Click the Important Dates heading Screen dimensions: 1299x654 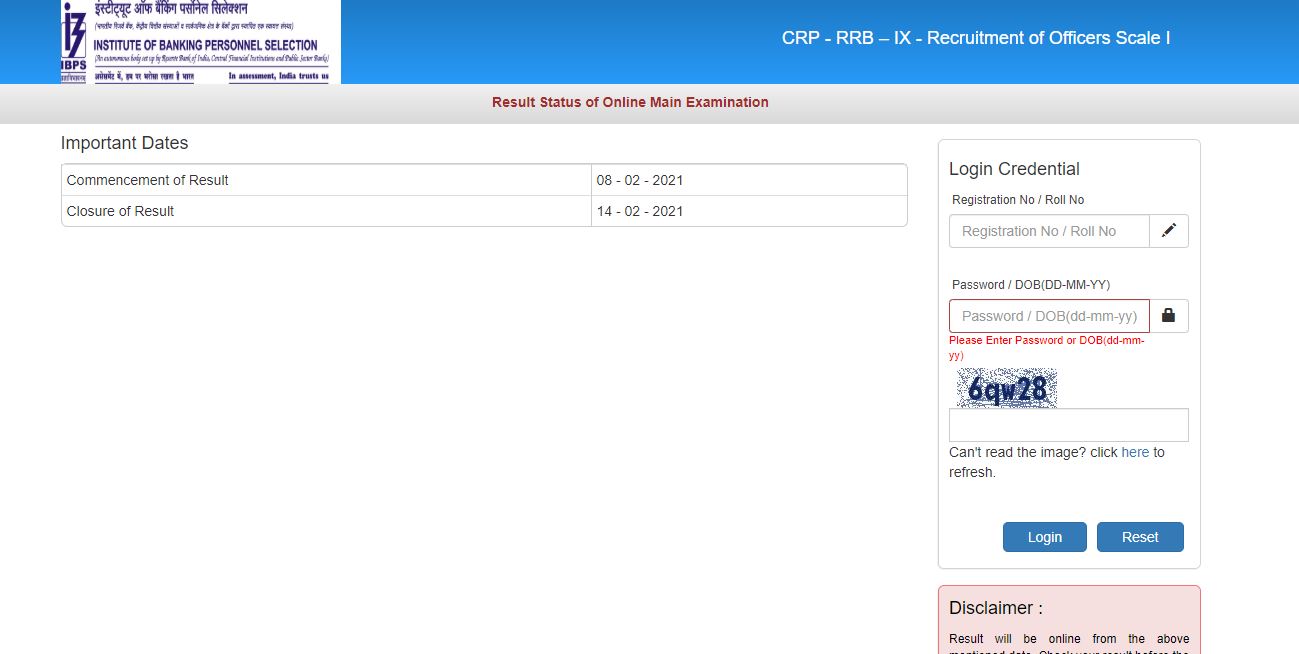tap(124, 143)
